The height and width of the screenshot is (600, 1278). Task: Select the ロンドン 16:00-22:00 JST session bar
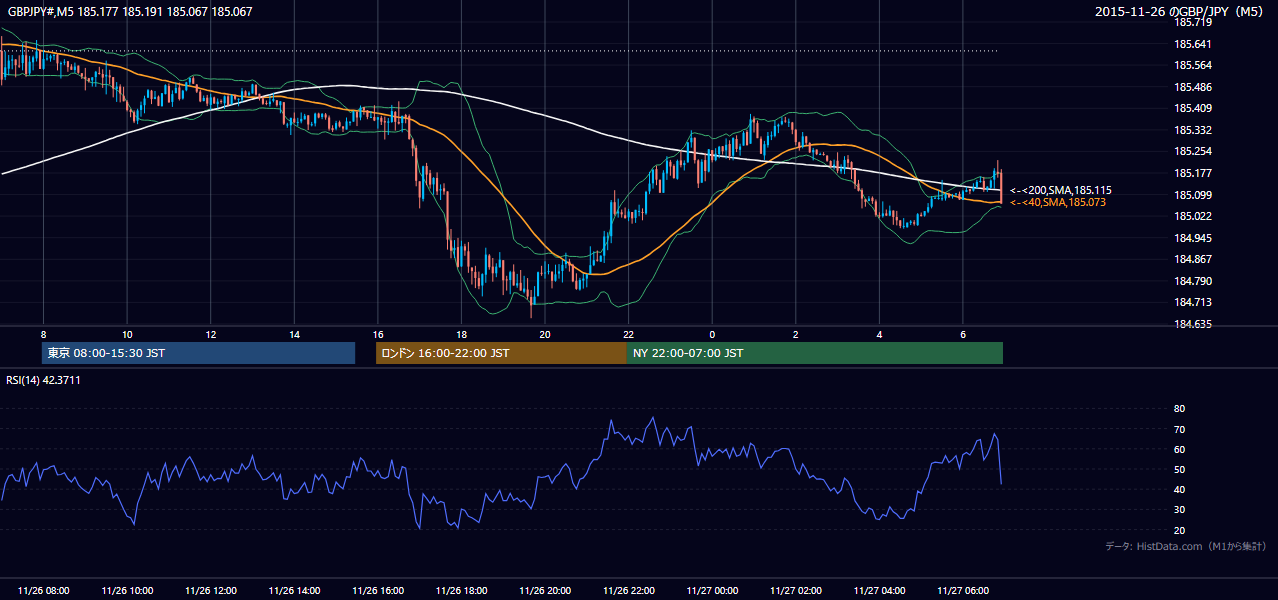coord(501,353)
